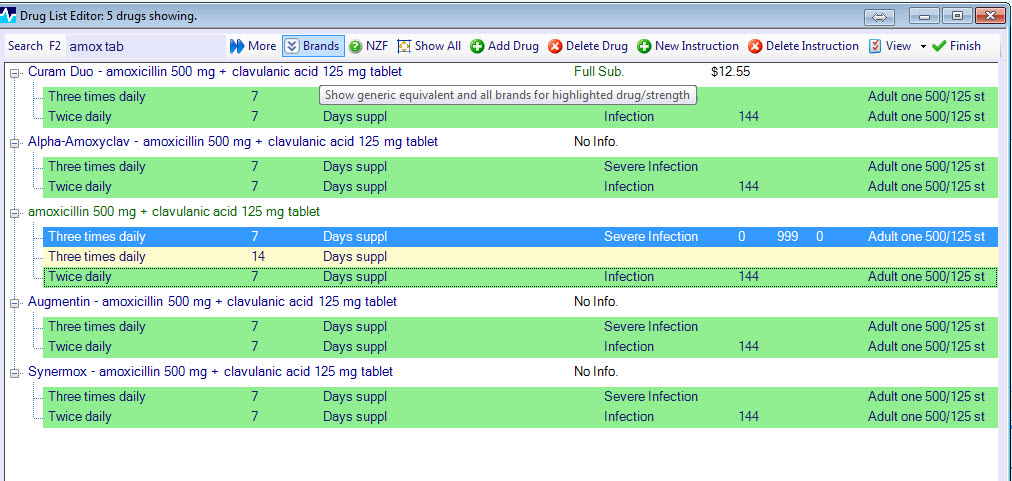
Task: Click Curam Duo price $12.55
Action: point(731,72)
